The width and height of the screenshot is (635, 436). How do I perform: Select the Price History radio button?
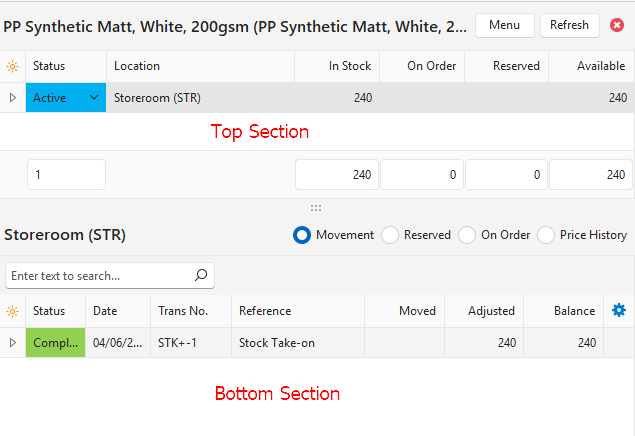click(x=546, y=235)
